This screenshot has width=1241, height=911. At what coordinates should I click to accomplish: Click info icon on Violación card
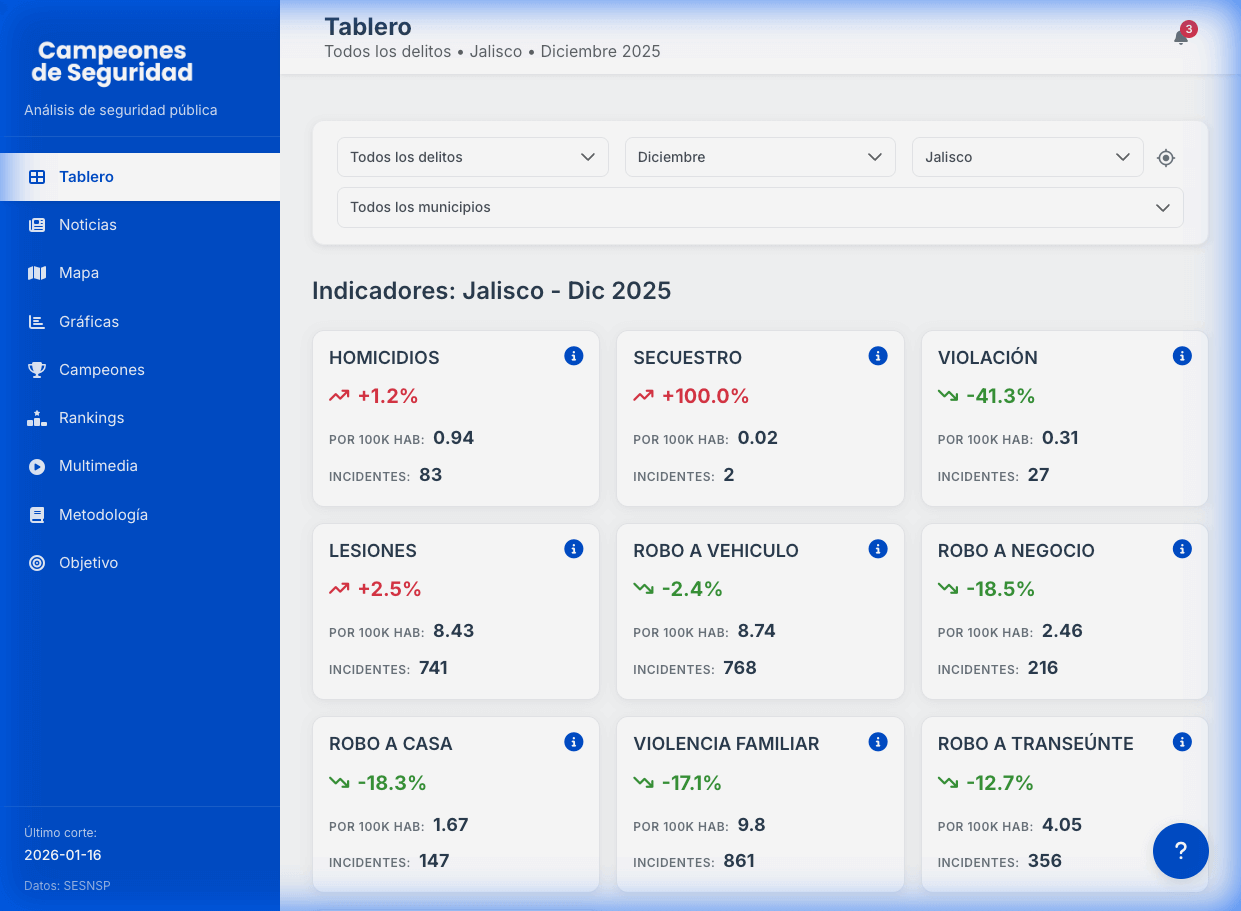click(x=1182, y=356)
